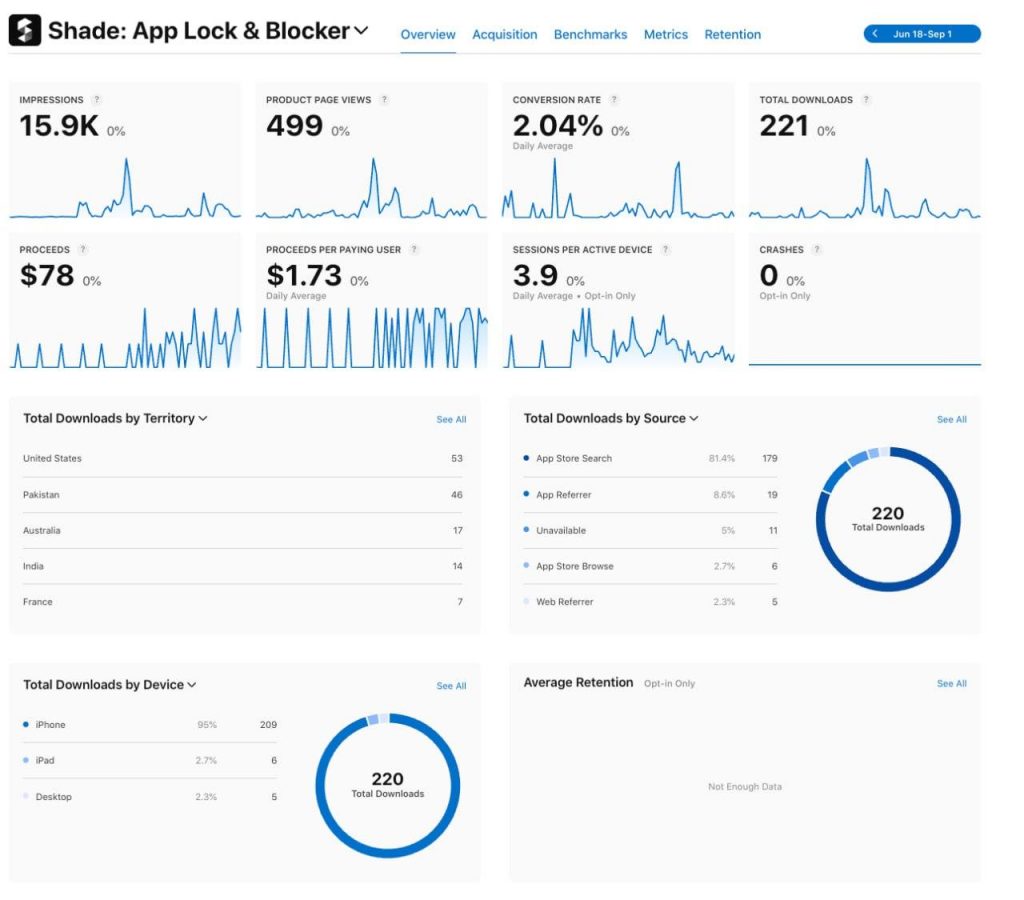Image resolution: width=1024 pixels, height=900 pixels.
Task: Open help icon next to Product Page Views
Action: (384, 99)
